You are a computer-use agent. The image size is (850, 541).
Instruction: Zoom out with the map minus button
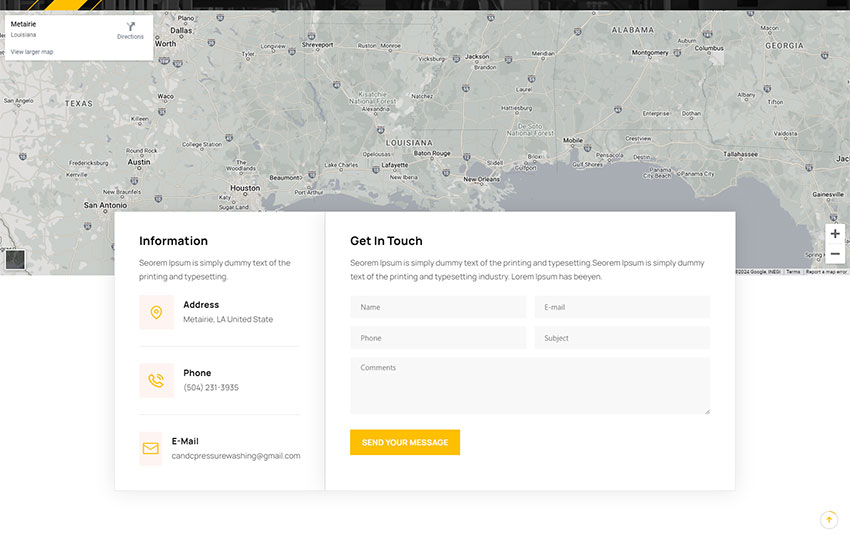coord(835,254)
